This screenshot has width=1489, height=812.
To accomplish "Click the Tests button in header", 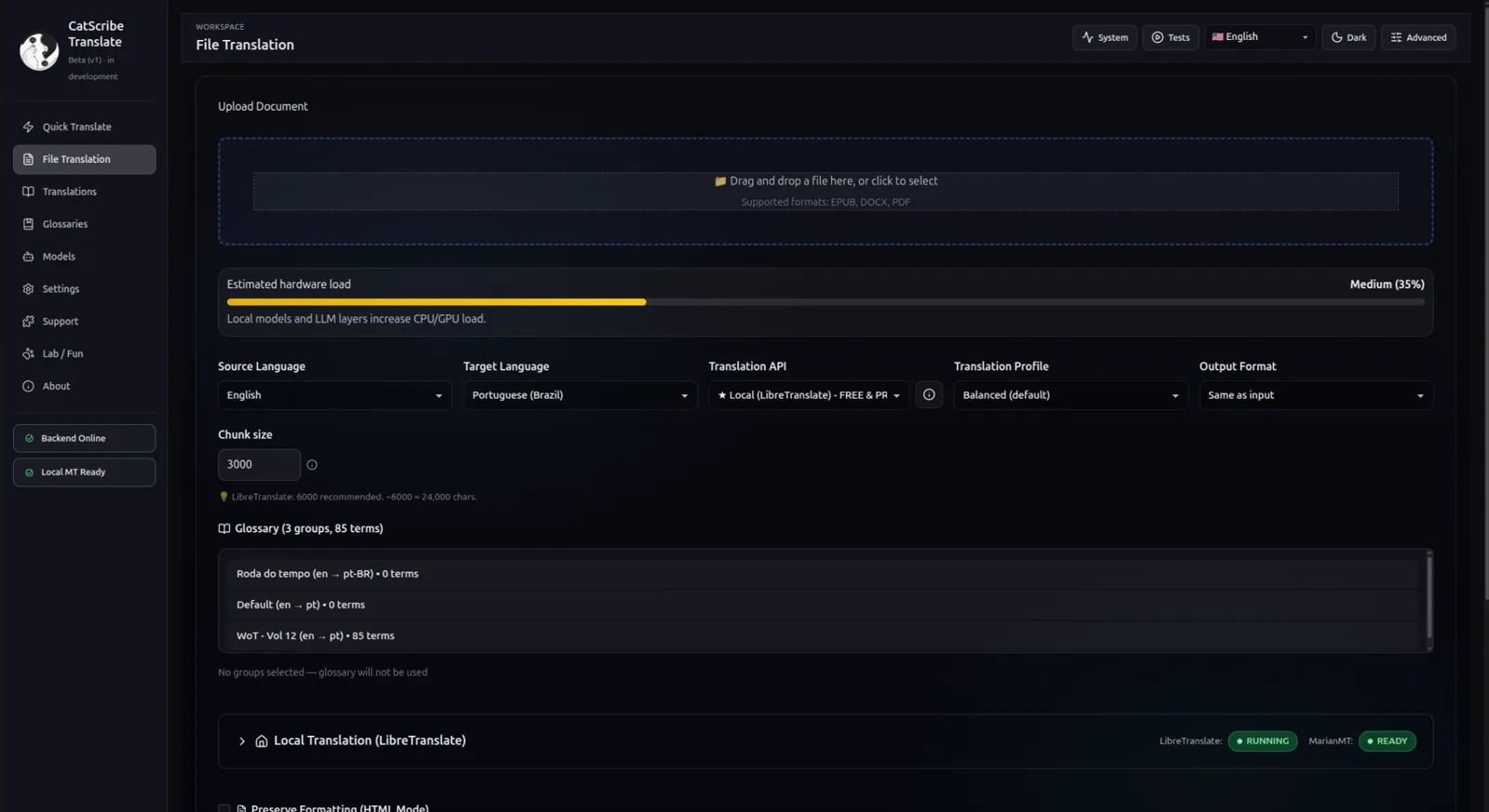I will (1170, 37).
